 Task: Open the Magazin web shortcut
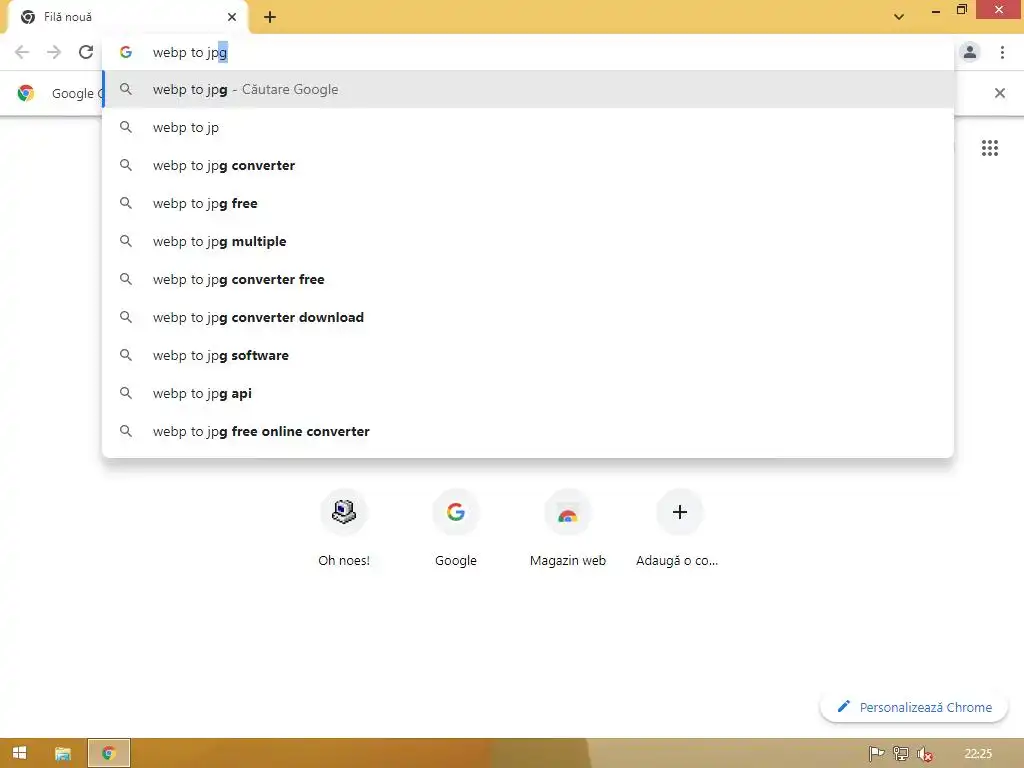pos(568,528)
